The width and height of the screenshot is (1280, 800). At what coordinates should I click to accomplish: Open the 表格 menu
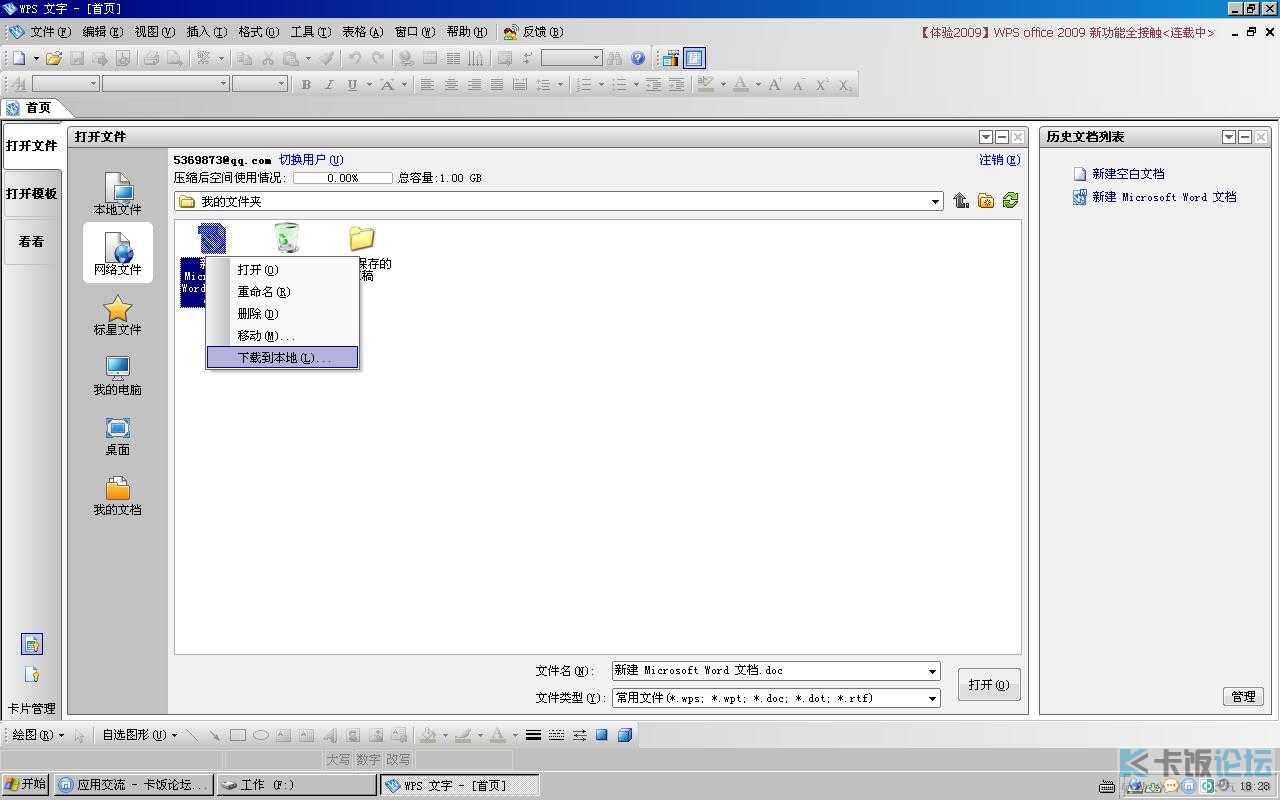click(x=362, y=32)
